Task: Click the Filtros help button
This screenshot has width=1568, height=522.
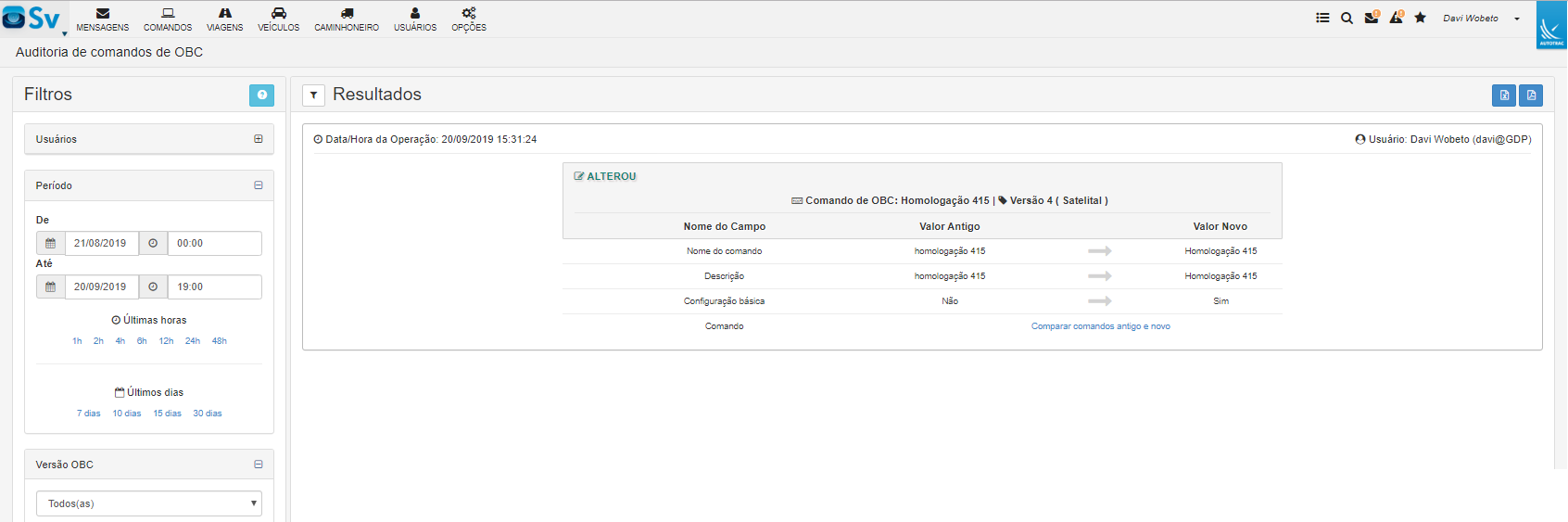Action: point(261,95)
